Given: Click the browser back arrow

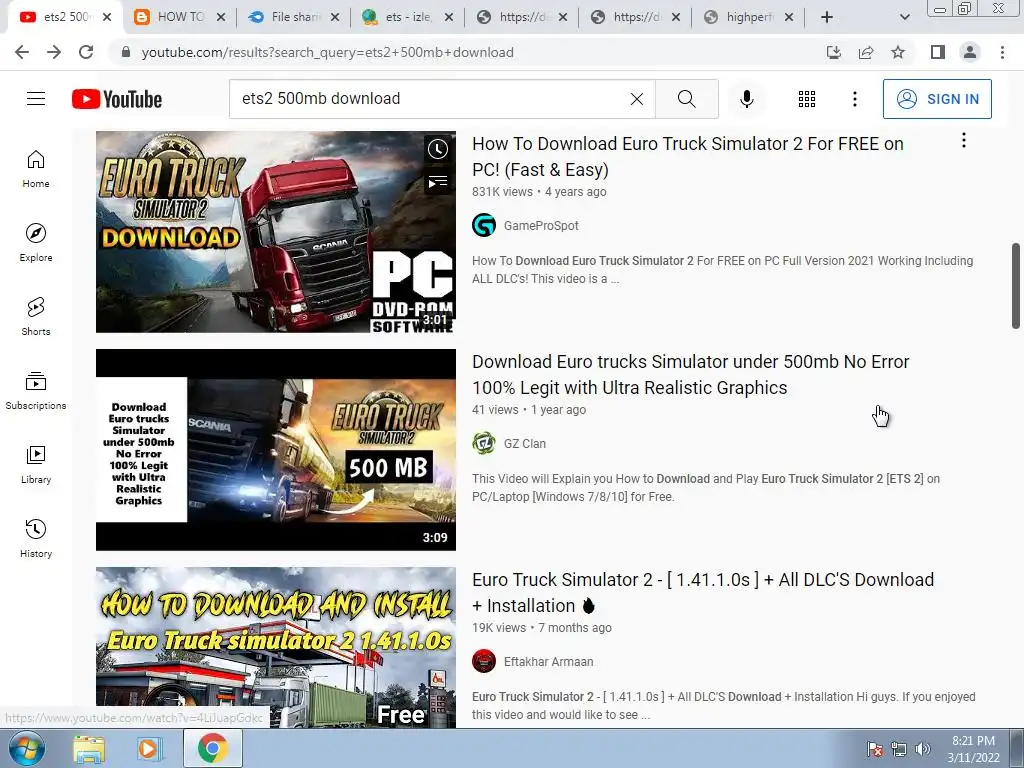Looking at the screenshot, I should click(22, 52).
